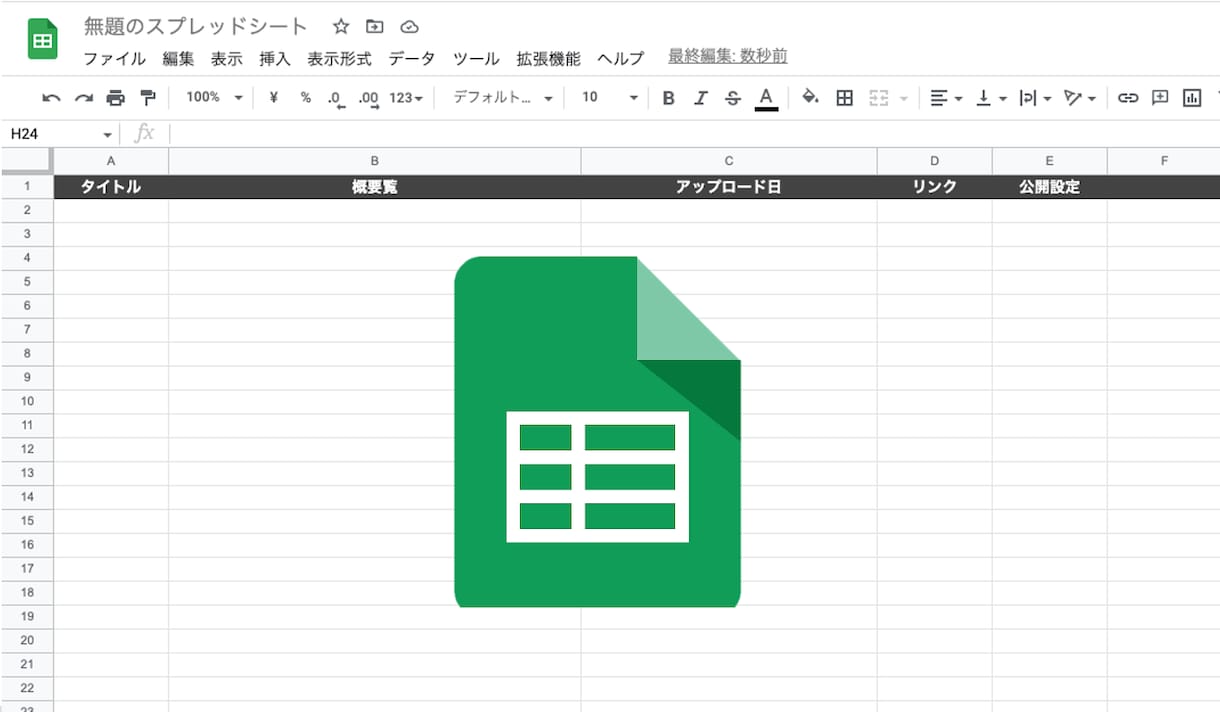Pick a fill color with the paint bucket

click(x=811, y=98)
